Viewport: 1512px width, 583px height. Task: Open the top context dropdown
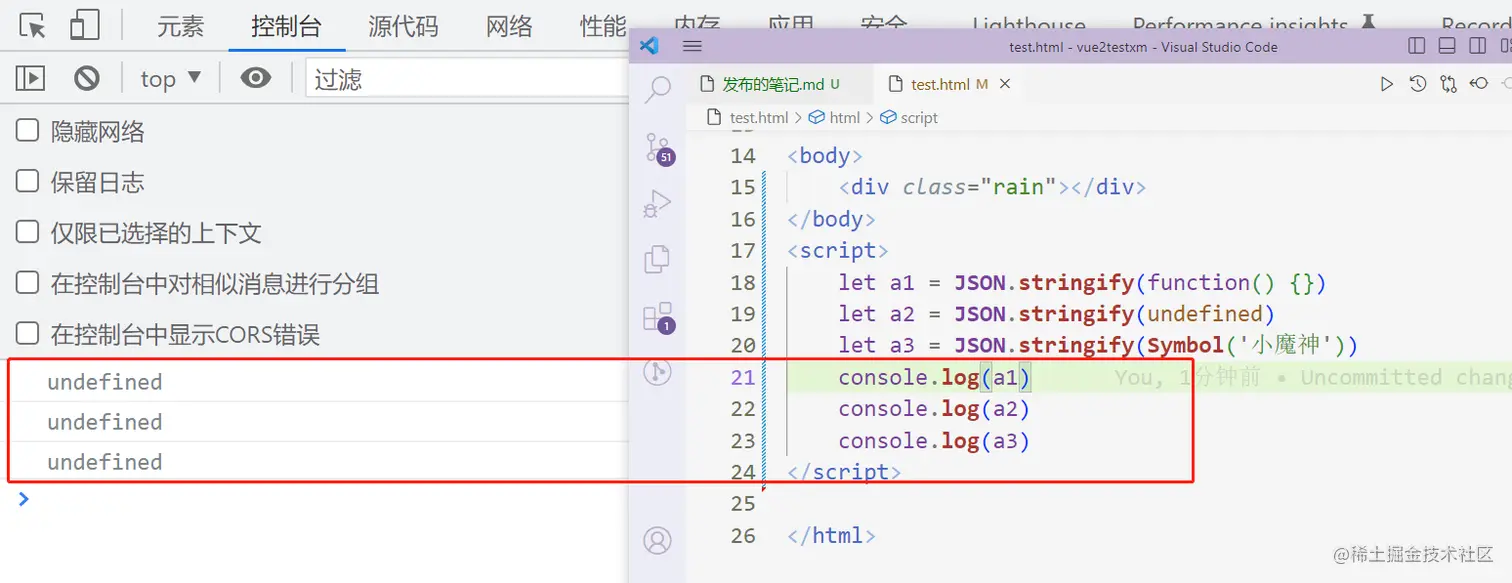(171, 78)
